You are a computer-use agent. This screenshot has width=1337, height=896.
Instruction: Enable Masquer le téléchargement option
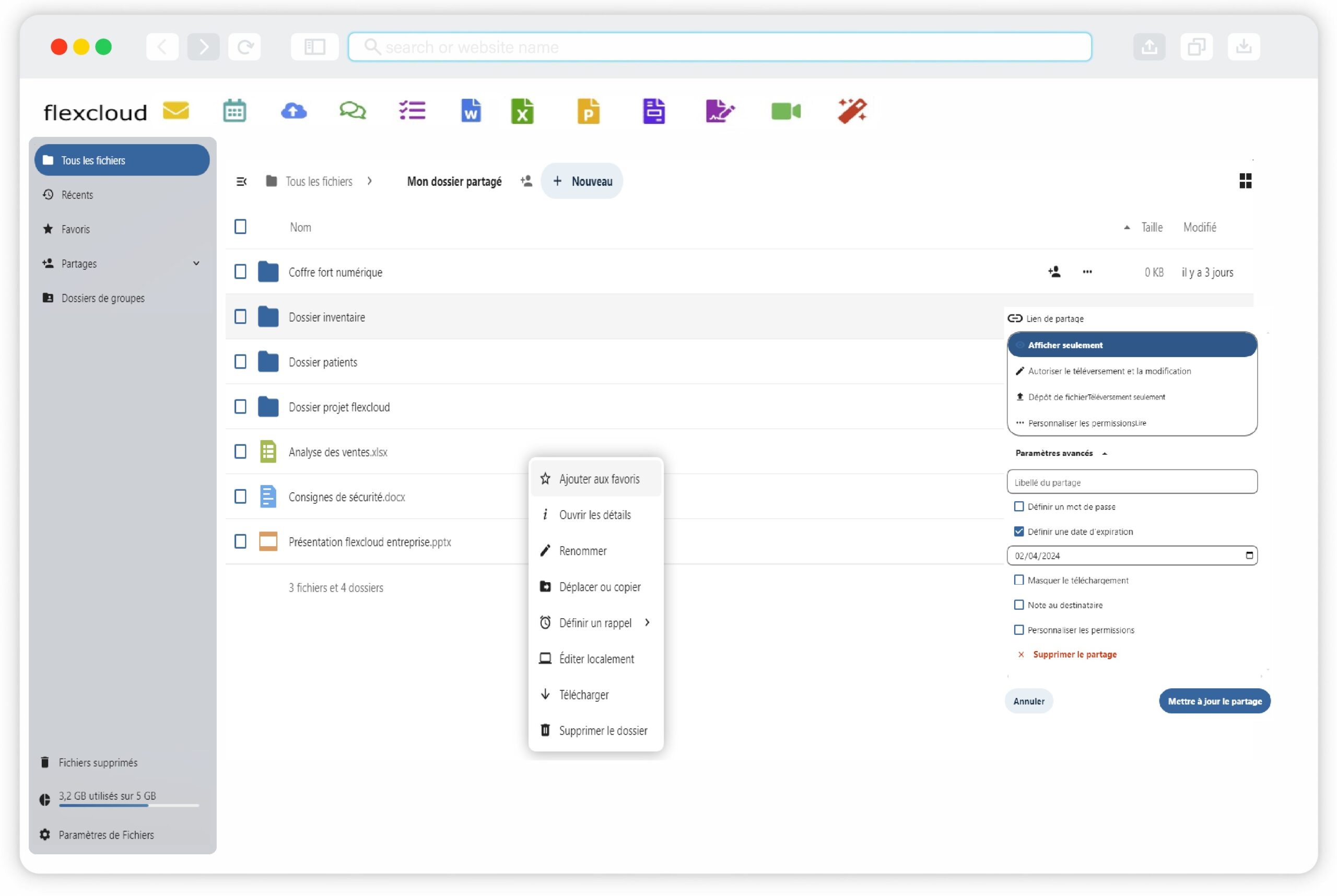[1019, 580]
